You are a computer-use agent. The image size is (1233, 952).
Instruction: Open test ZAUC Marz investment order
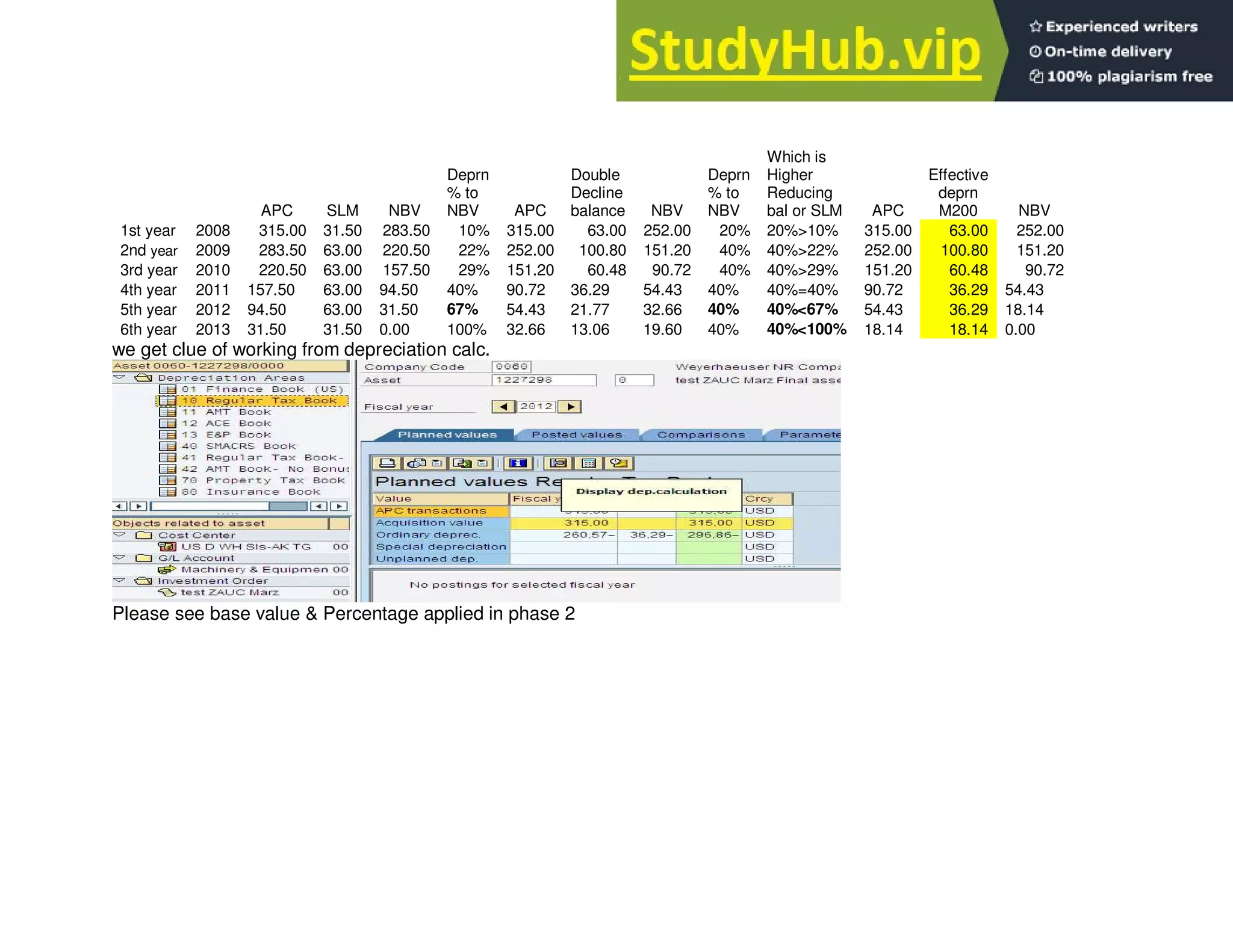click(230, 592)
